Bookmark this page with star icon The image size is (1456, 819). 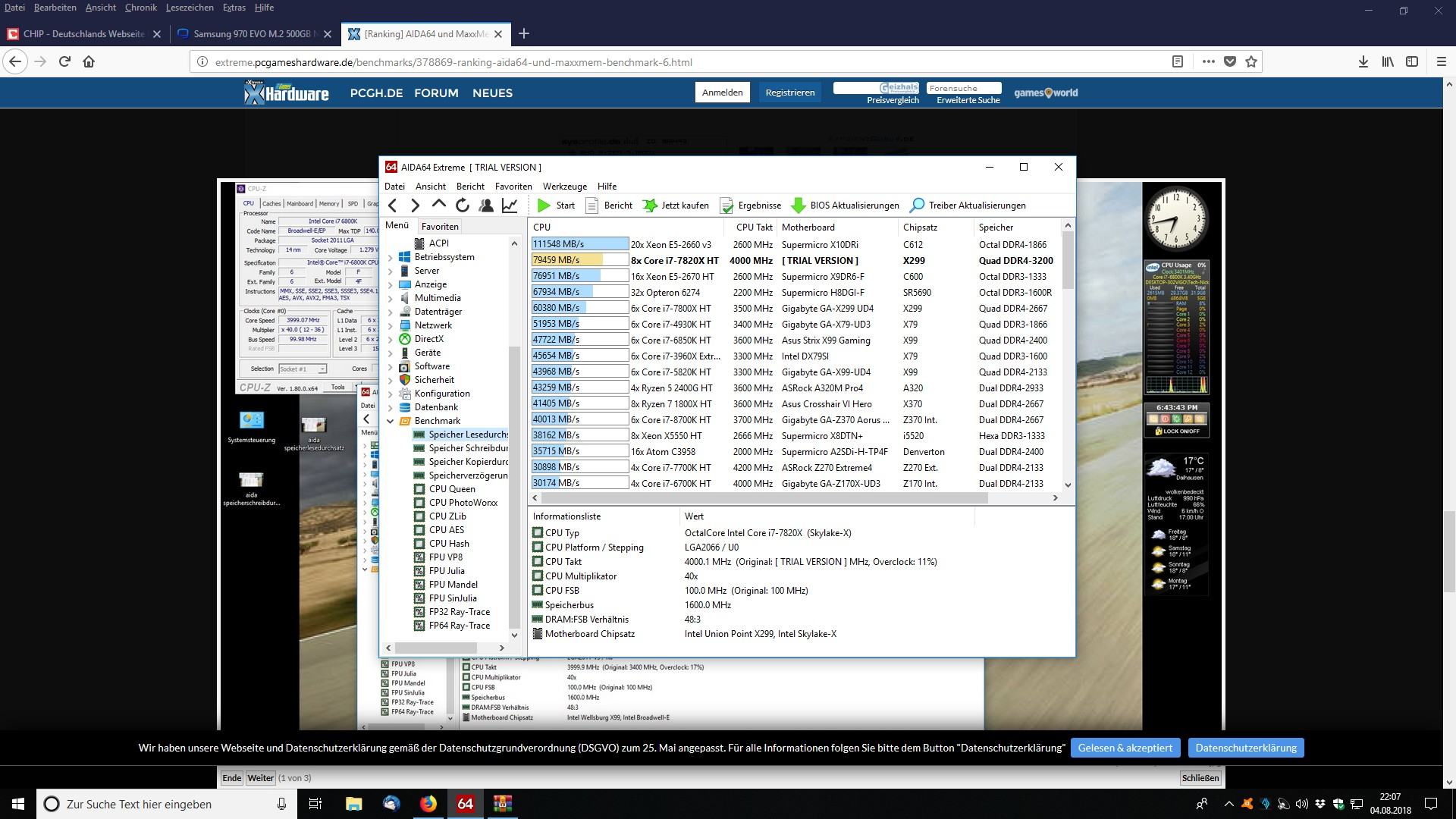(1251, 62)
